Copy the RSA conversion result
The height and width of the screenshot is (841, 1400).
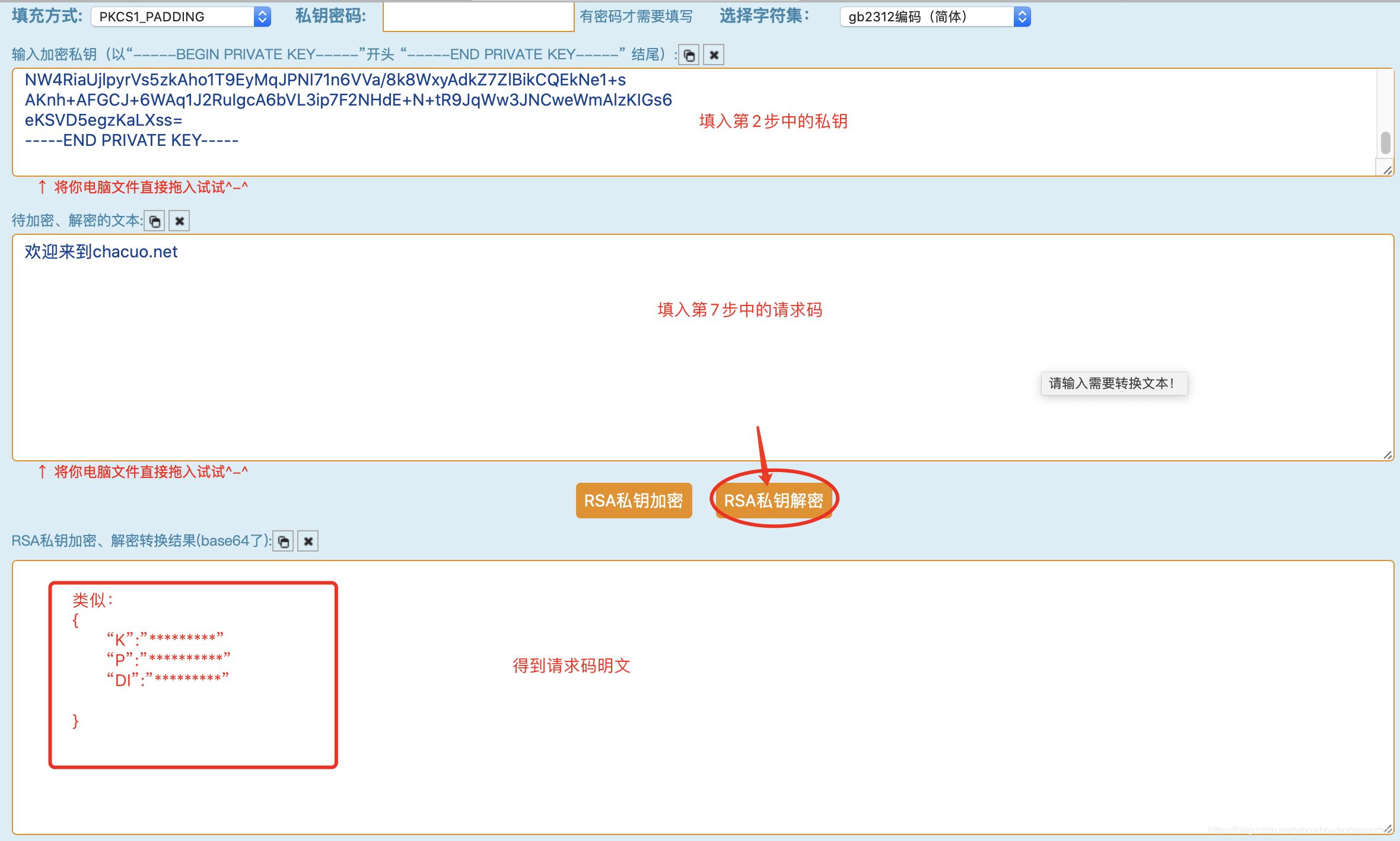[284, 541]
